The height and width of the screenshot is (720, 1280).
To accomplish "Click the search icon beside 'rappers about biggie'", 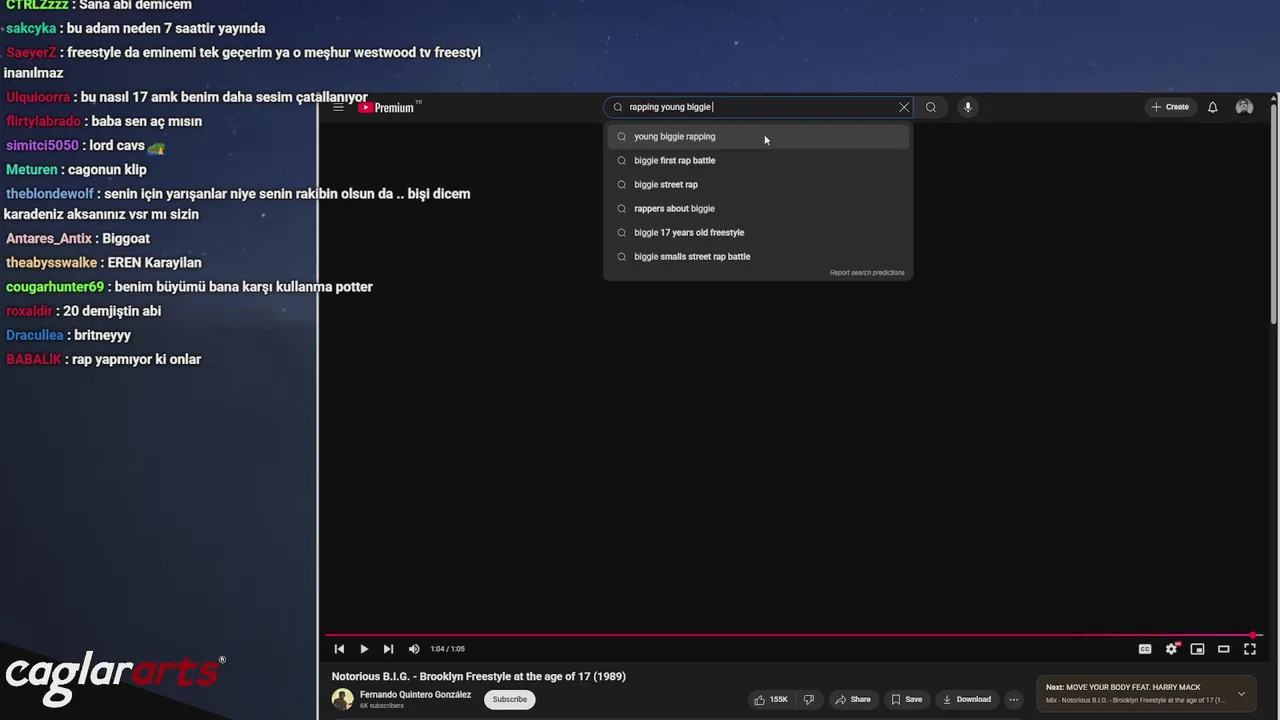I will [x=621, y=208].
